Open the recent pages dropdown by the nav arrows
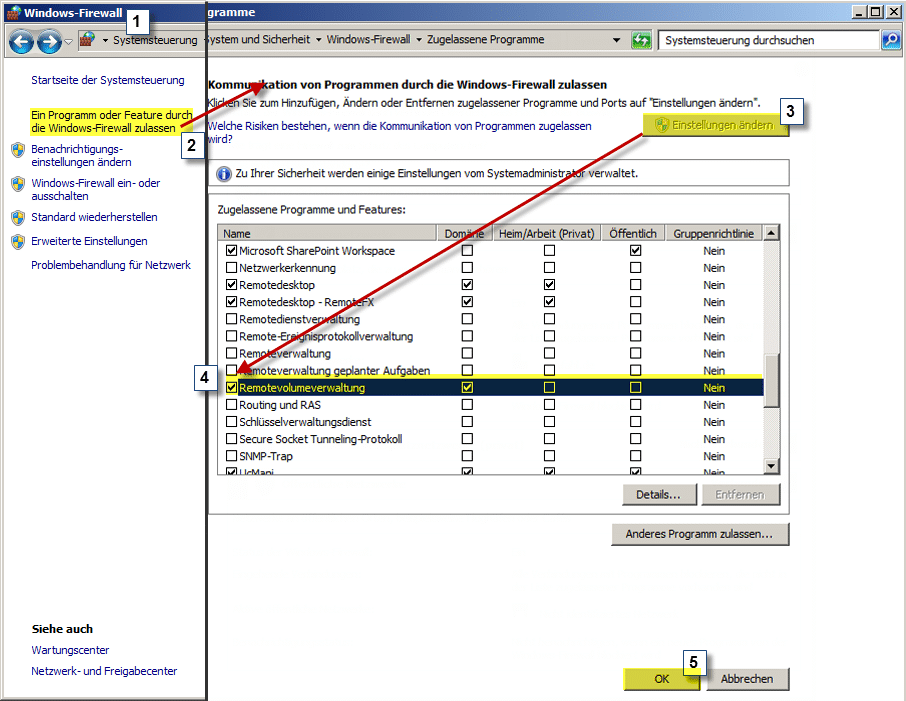The height and width of the screenshot is (701, 906). (68, 42)
